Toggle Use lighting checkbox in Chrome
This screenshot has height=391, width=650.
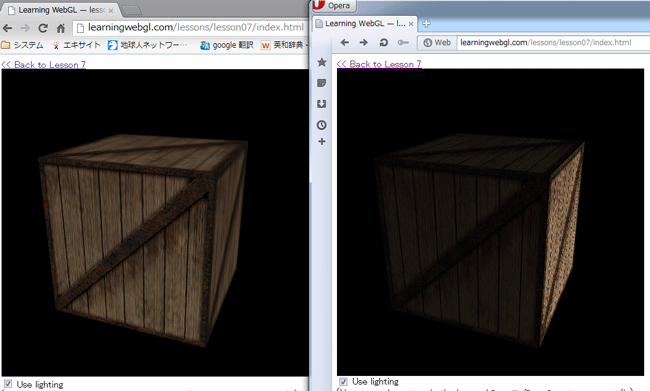point(7,384)
